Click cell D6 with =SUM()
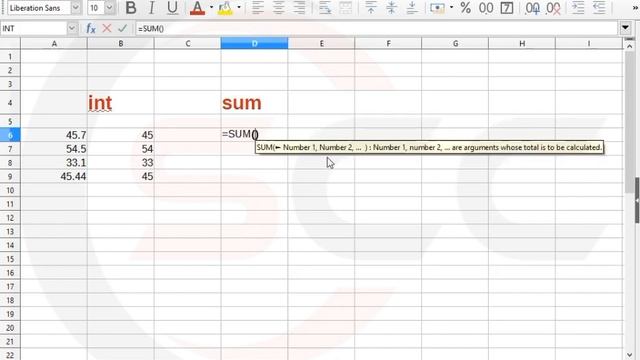 (x=254, y=135)
